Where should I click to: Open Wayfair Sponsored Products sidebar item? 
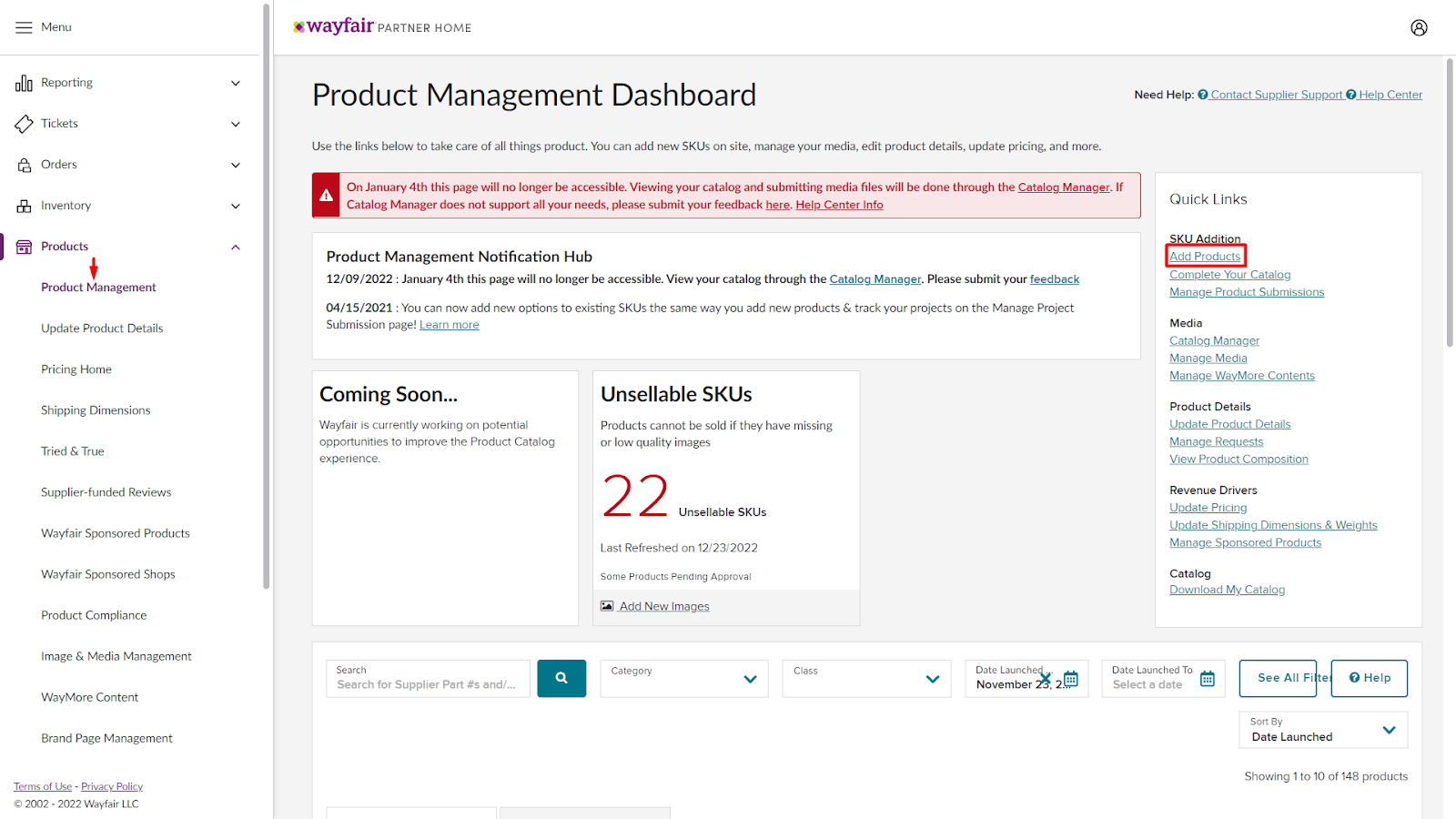point(116,533)
